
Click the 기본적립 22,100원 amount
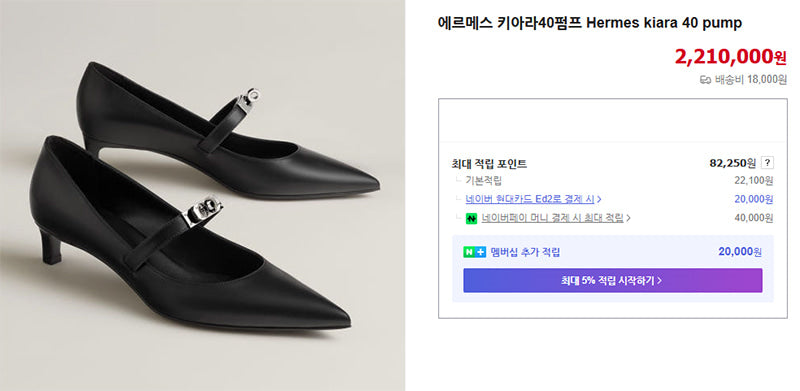coord(754,180)
